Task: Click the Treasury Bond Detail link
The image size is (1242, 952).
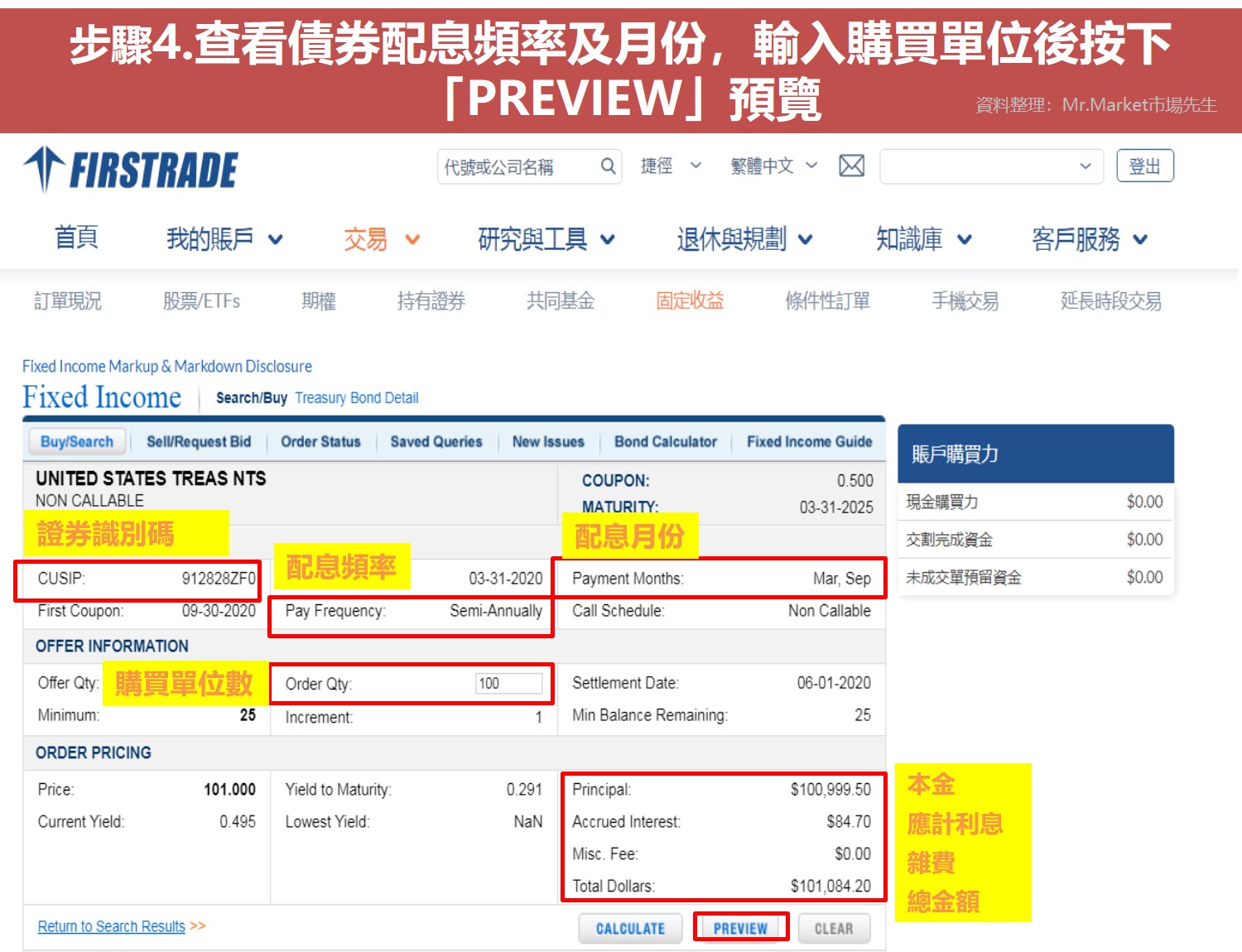Action: point(356,398)
